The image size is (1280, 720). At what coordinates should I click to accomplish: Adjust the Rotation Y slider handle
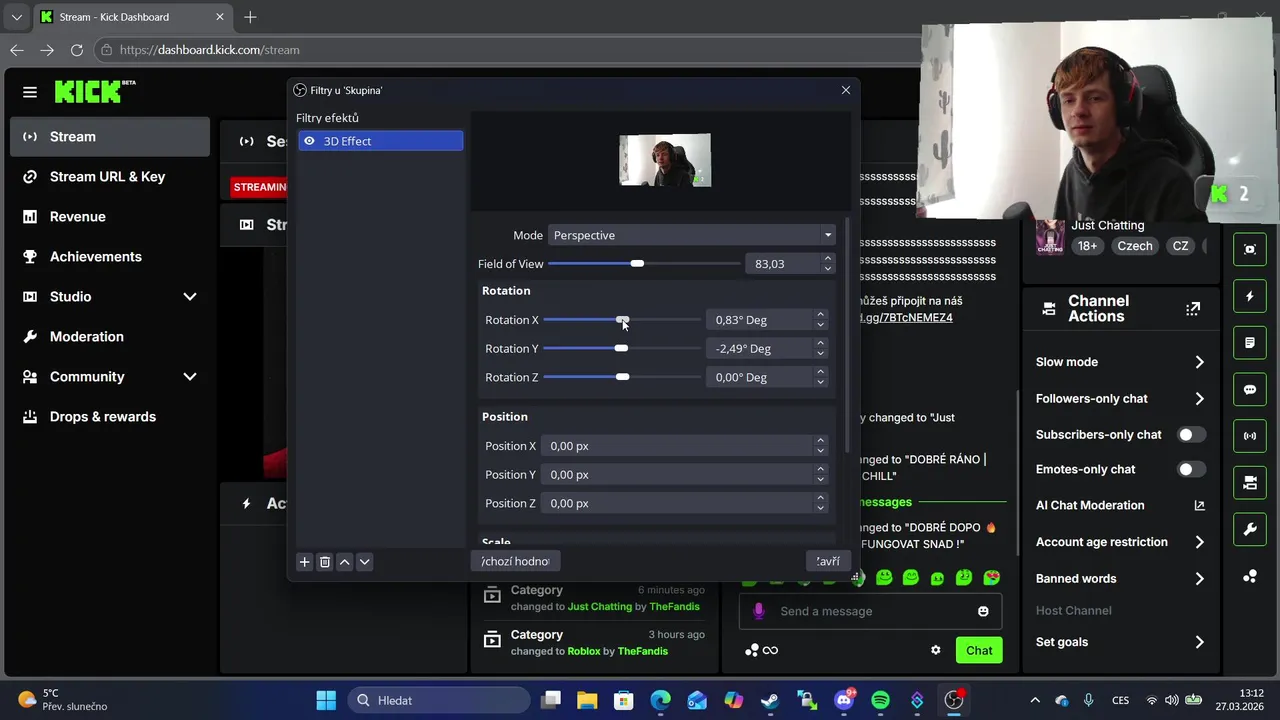coord(621,348)
